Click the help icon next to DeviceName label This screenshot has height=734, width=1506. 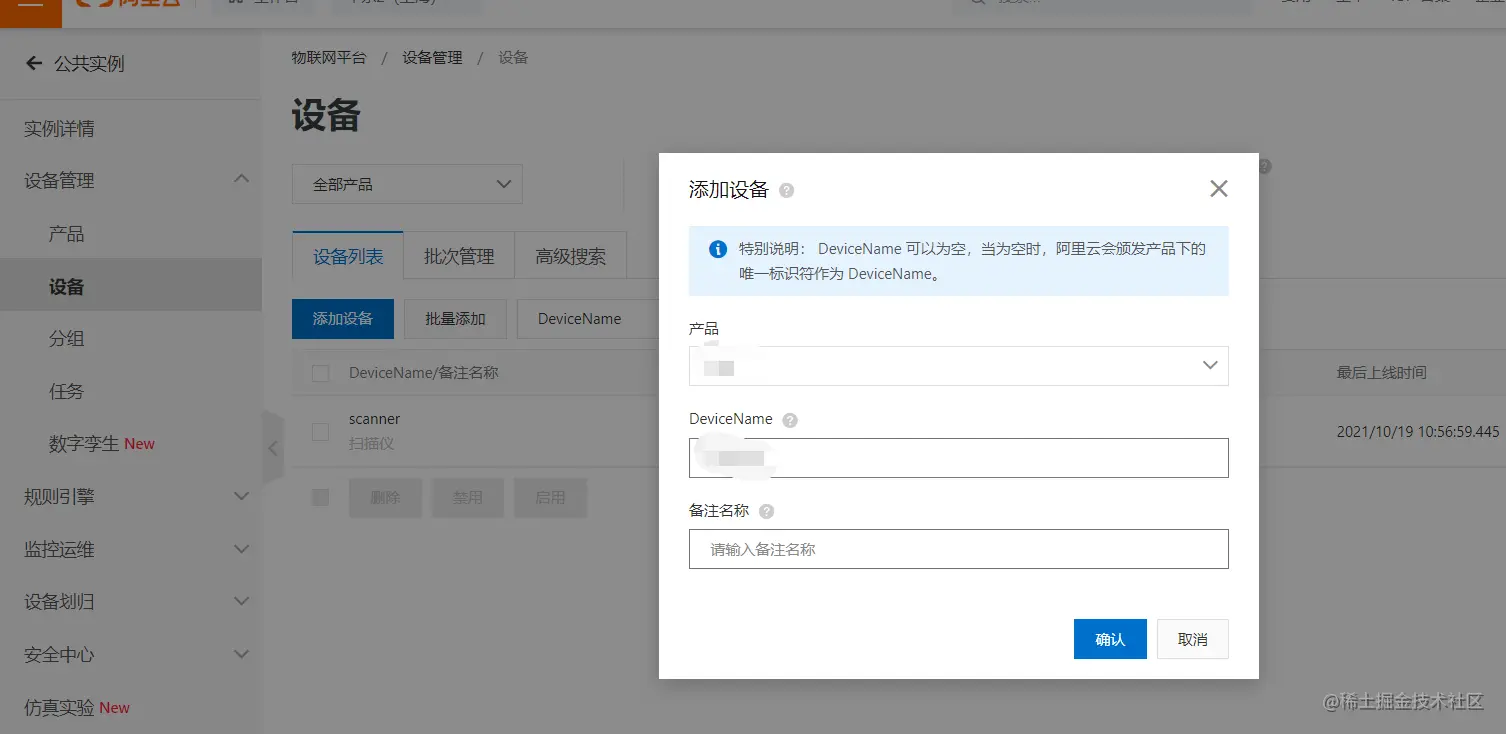click(790, 420)
